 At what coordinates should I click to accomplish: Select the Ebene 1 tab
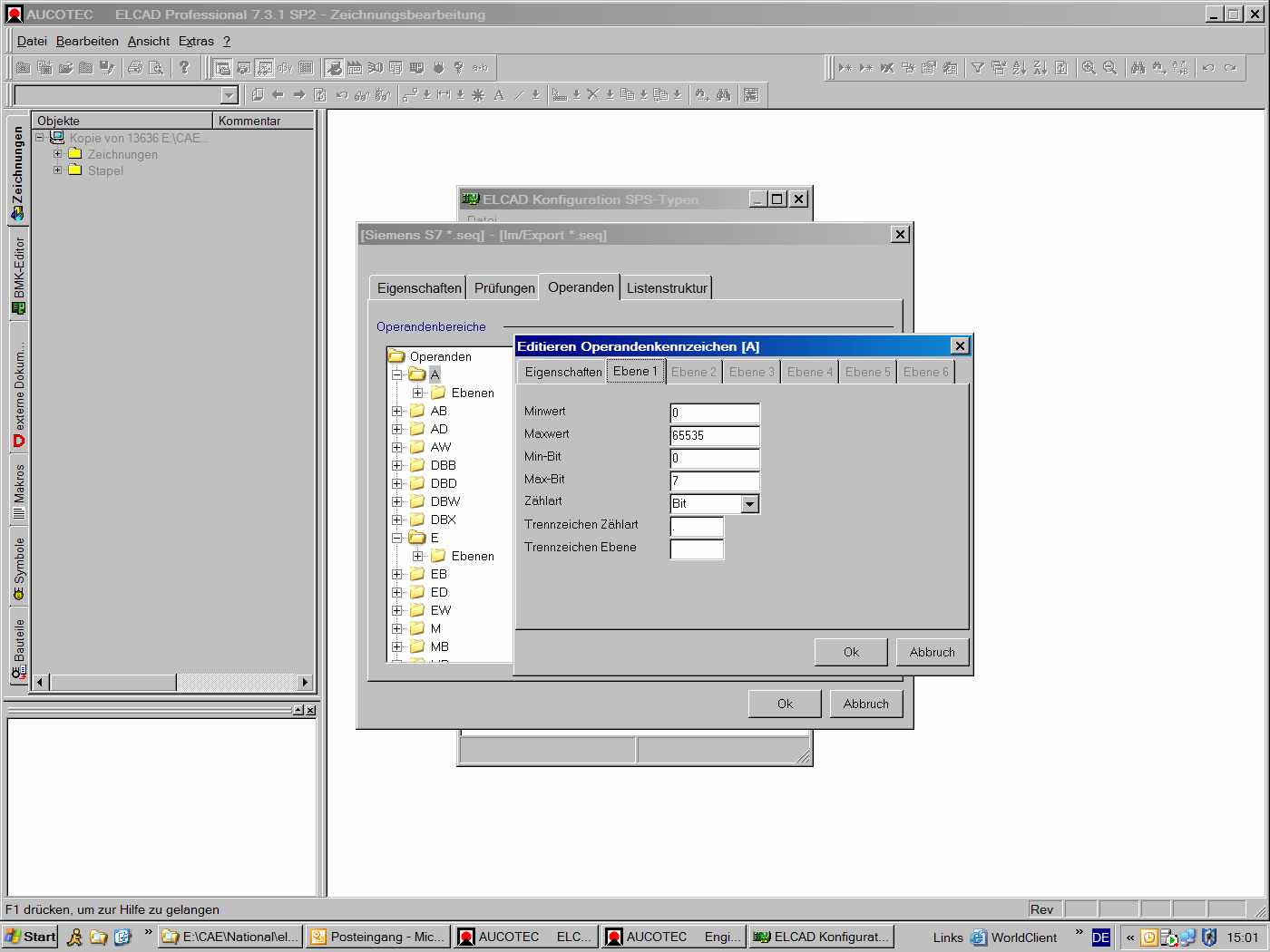tap(635, 371)
